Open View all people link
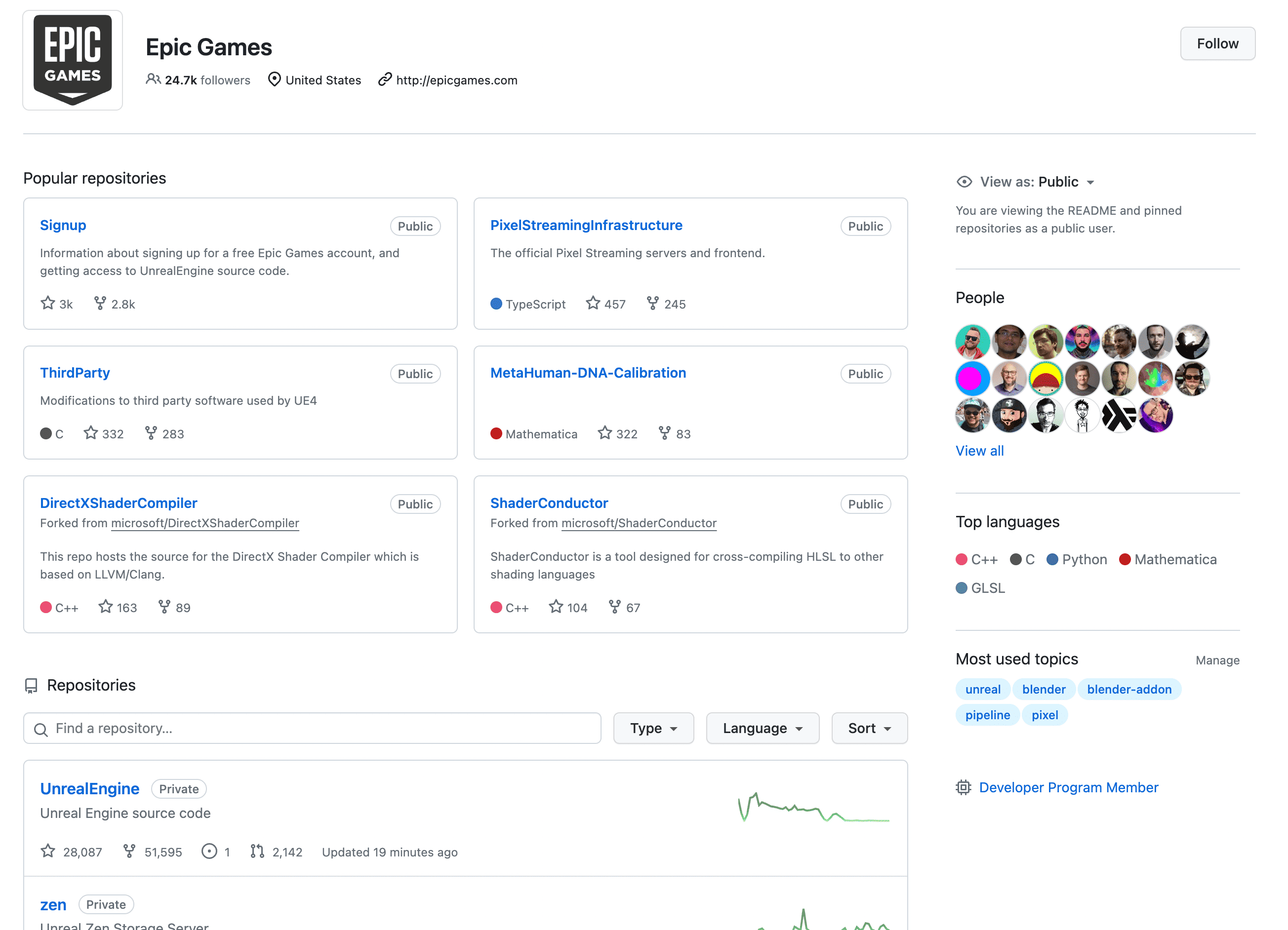The image size is (1288, 930). 979,451
